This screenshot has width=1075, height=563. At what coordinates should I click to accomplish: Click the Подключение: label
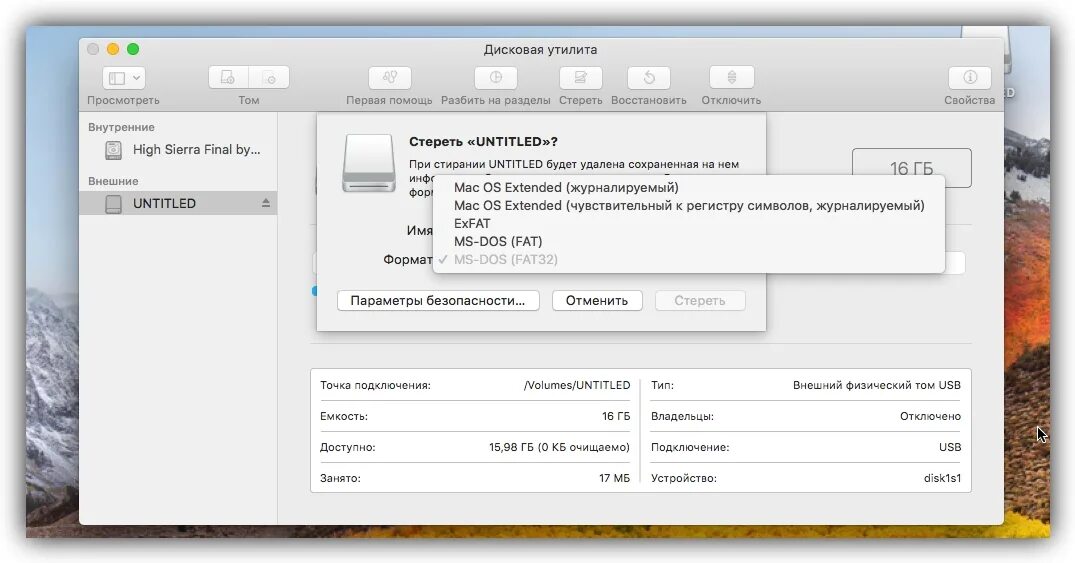pyautogui.click(x=690, y=447)
